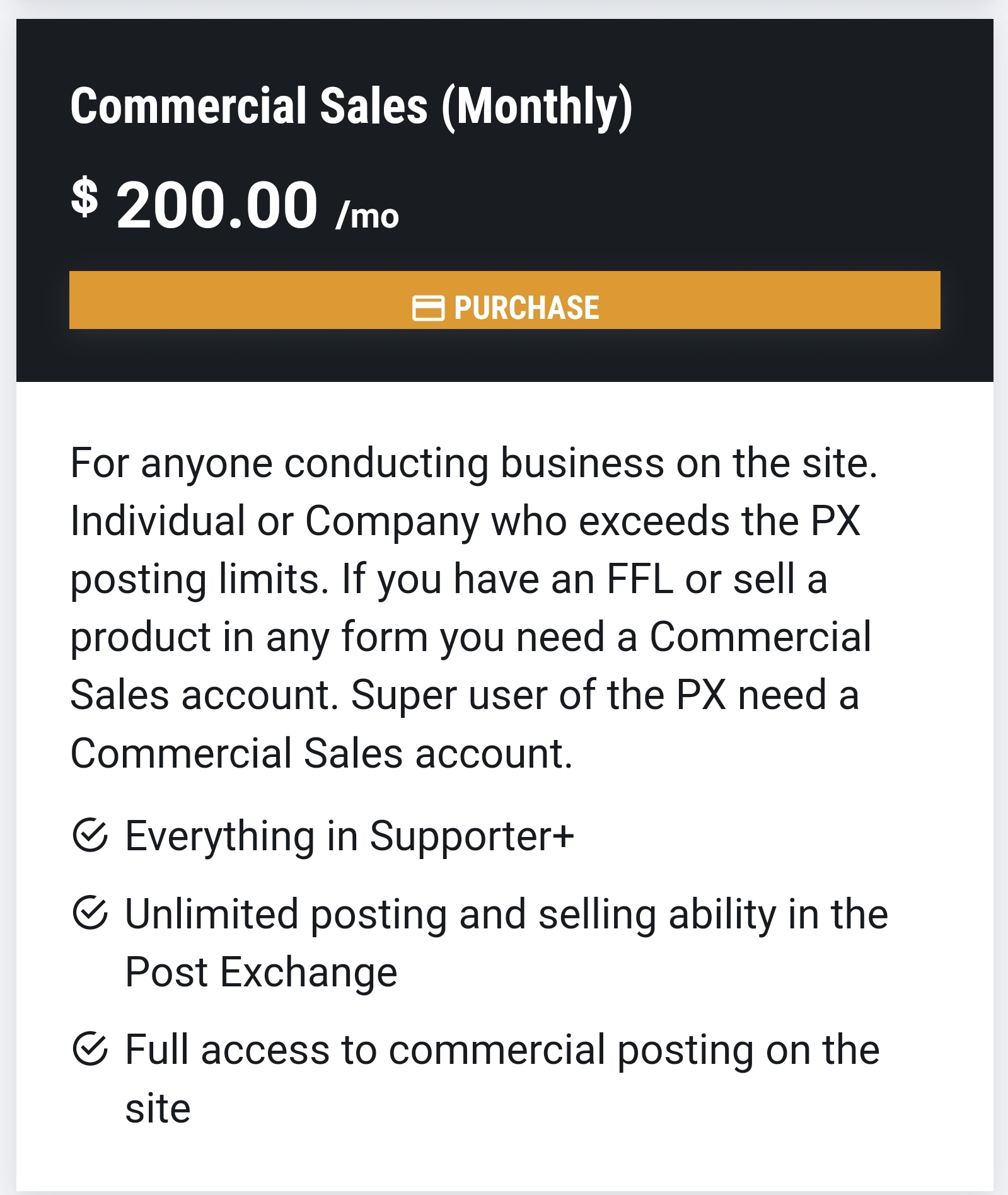Click the For anyone conducting business sentence
The image size is (1008, 1195).
pyautogui.click(x=473, y=463)
